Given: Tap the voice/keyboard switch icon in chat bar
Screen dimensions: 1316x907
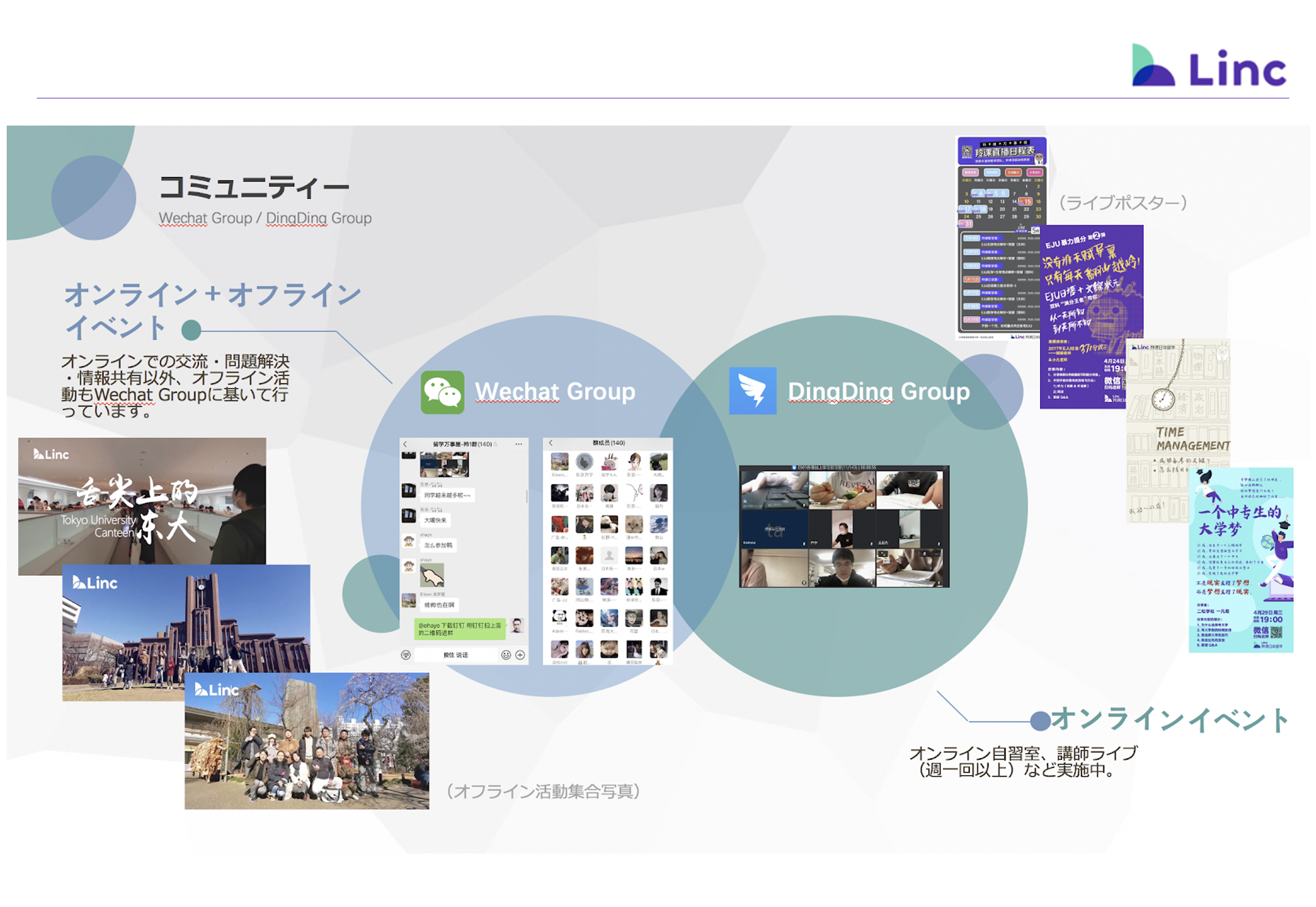Looking at the screenshot, I should tap(405, 655).
